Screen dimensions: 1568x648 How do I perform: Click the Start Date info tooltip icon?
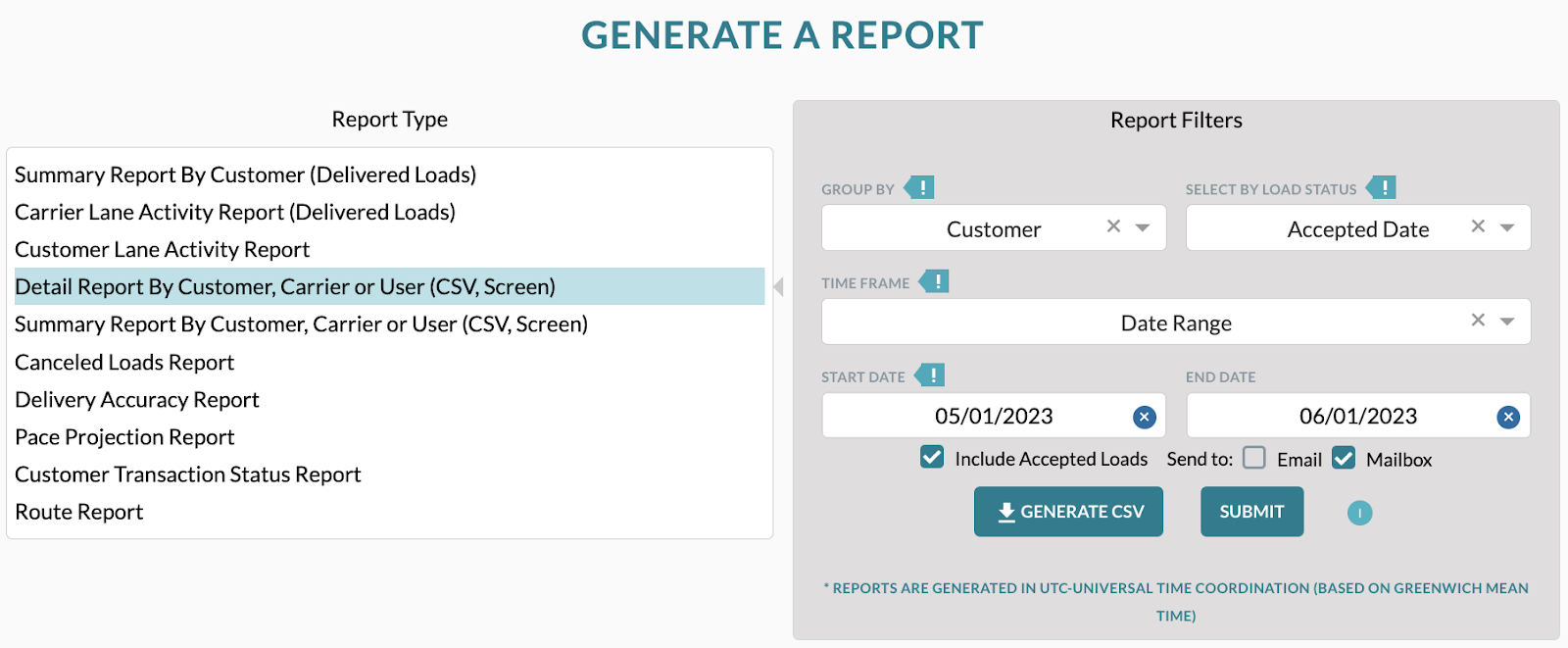coord(930,375)
